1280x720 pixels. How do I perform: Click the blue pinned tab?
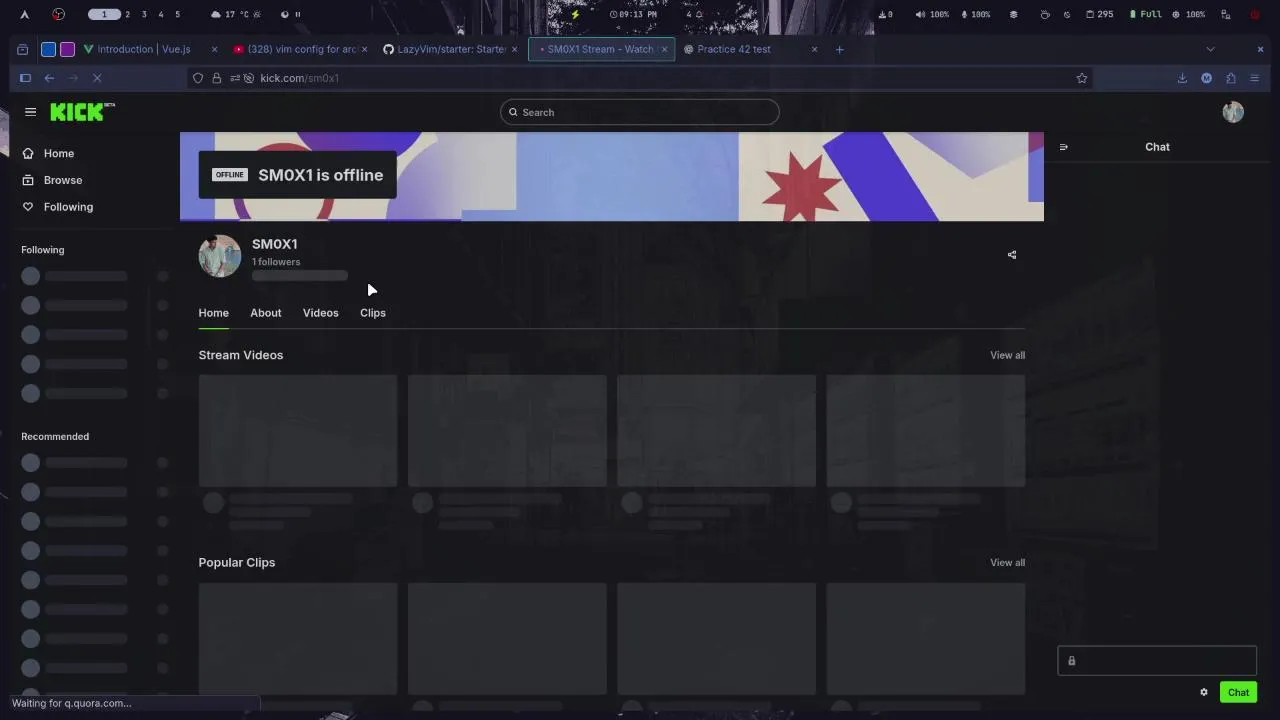48,49
